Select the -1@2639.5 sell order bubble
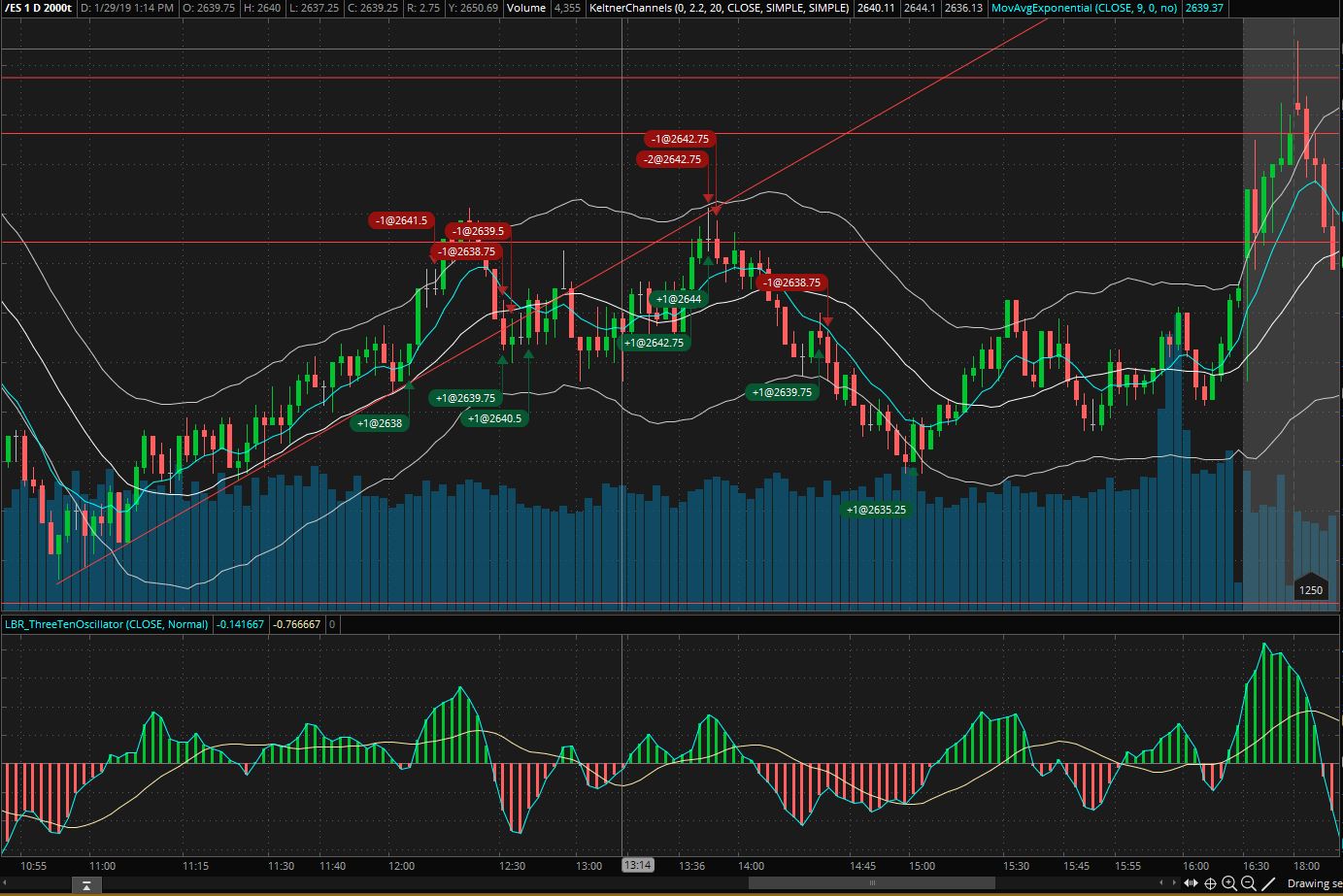Image resolution: width=1343 pixels, height=896 pixels. 479,231
